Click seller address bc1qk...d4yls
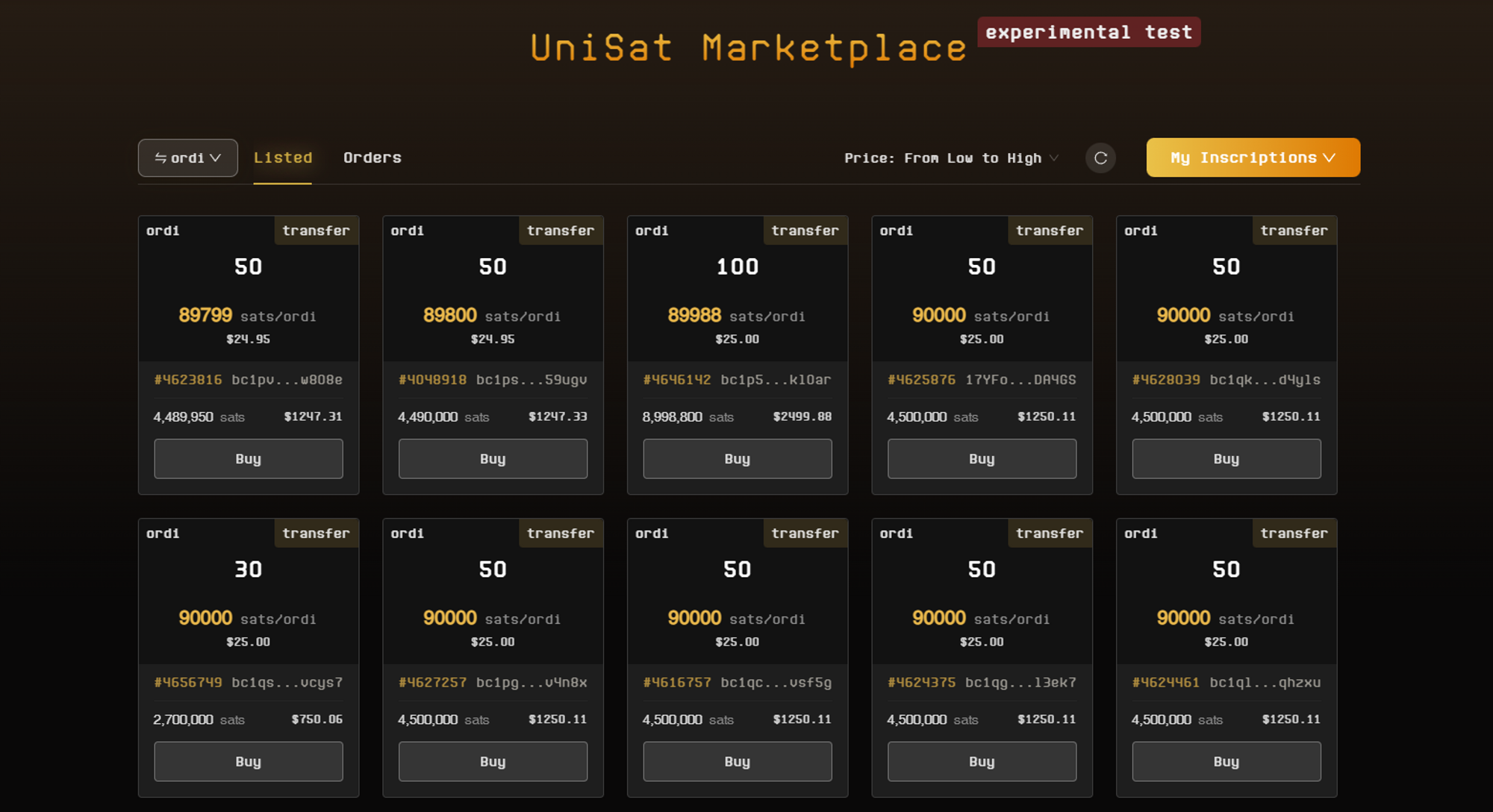Screen dimensions: 1493x812 click(1265, 380)
